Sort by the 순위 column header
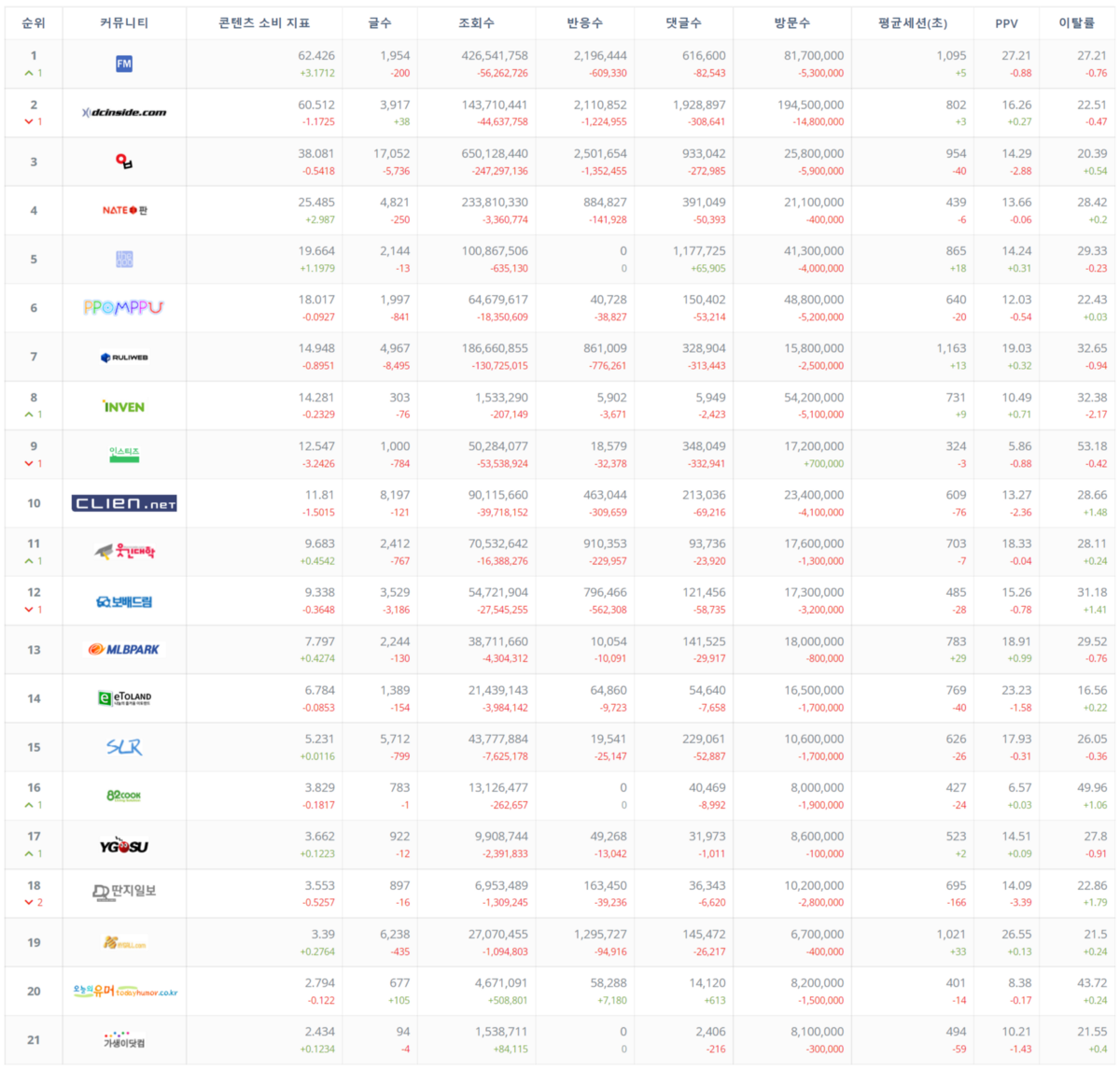Viewport: 1120px width, 1071px height. 34,22
